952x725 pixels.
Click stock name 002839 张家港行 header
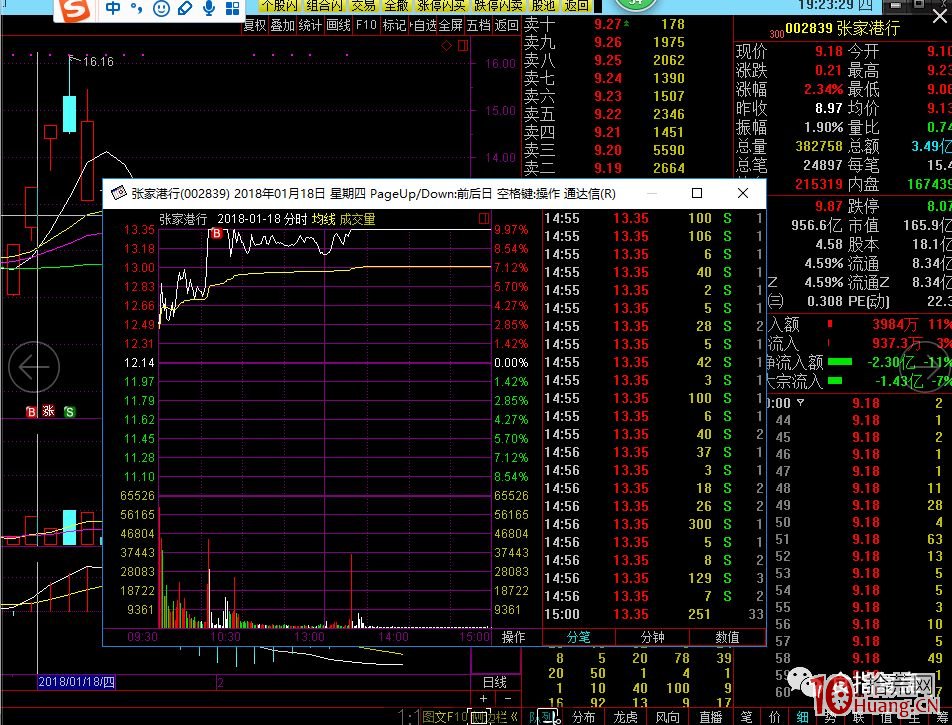tap(842, 29)
